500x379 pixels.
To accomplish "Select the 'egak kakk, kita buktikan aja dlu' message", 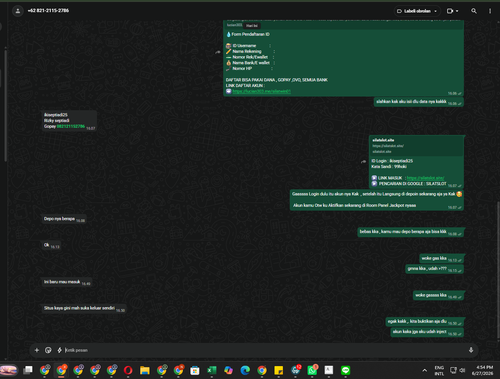I will (x=425, y=322).
